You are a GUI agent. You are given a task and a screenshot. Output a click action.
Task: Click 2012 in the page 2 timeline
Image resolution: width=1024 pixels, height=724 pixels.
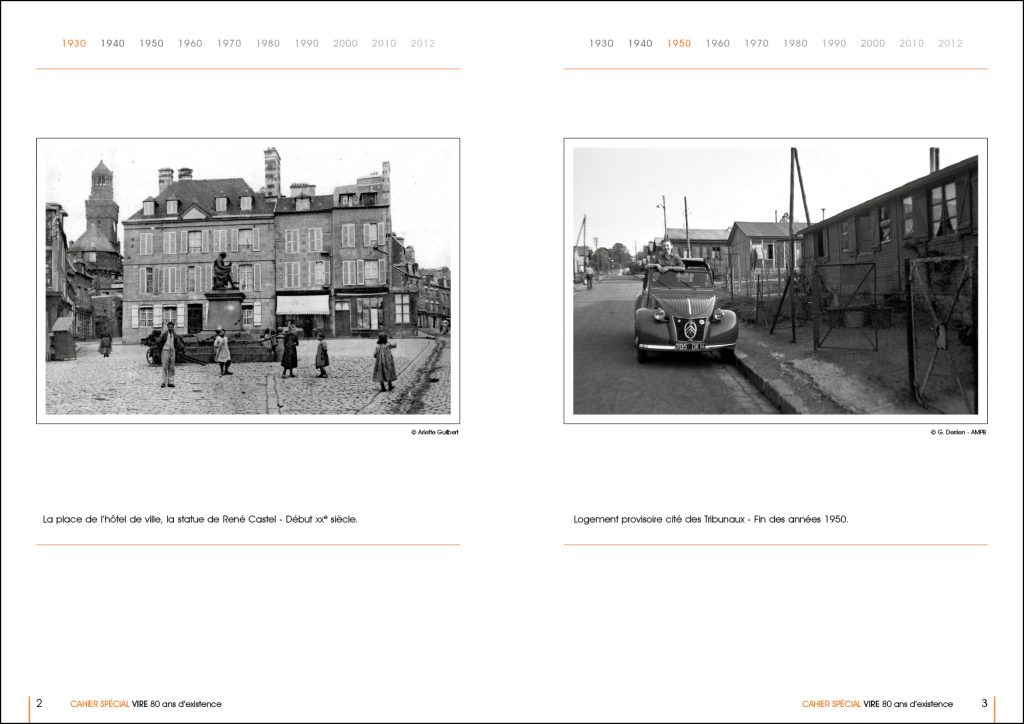423,44
